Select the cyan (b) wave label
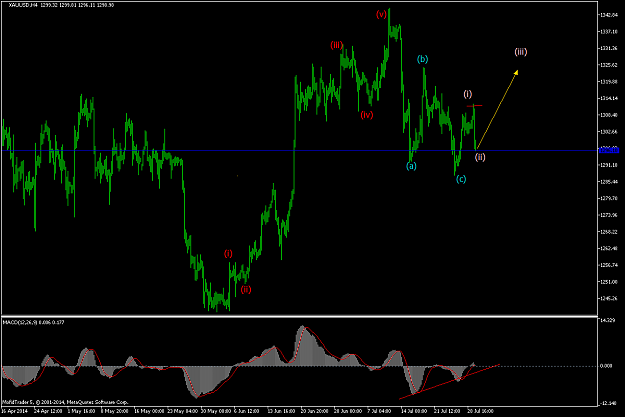 click(423, 59)
